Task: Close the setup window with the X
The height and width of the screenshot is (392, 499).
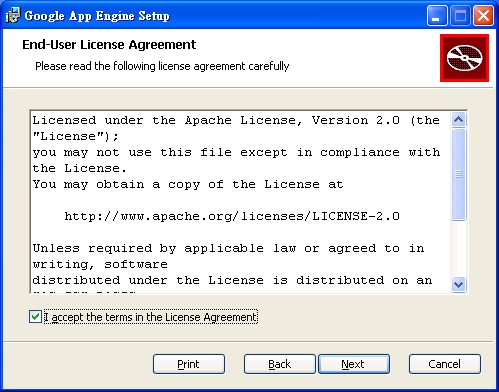Action: (483, 16)
